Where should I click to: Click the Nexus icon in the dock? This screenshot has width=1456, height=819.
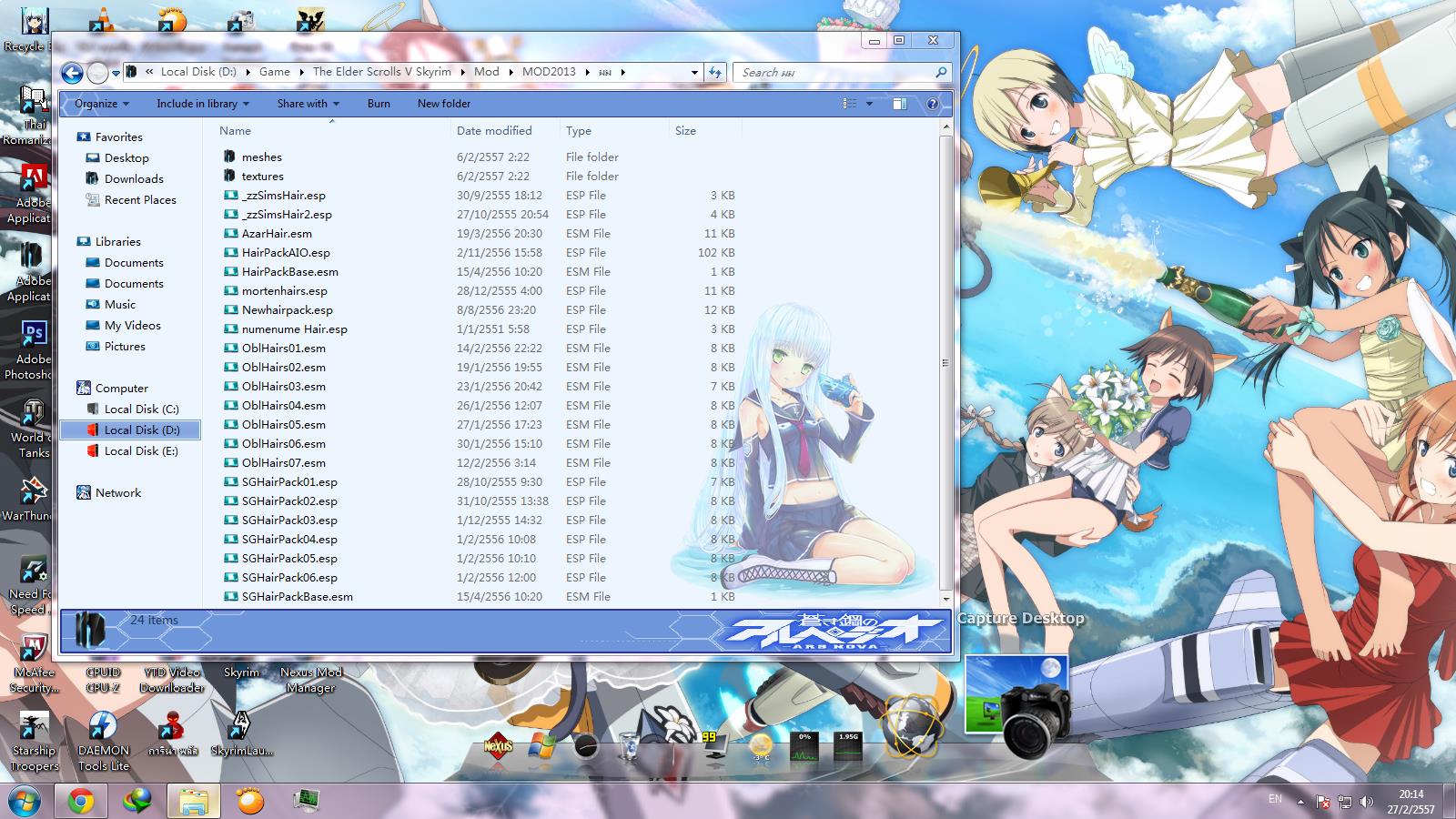point(498,746)
